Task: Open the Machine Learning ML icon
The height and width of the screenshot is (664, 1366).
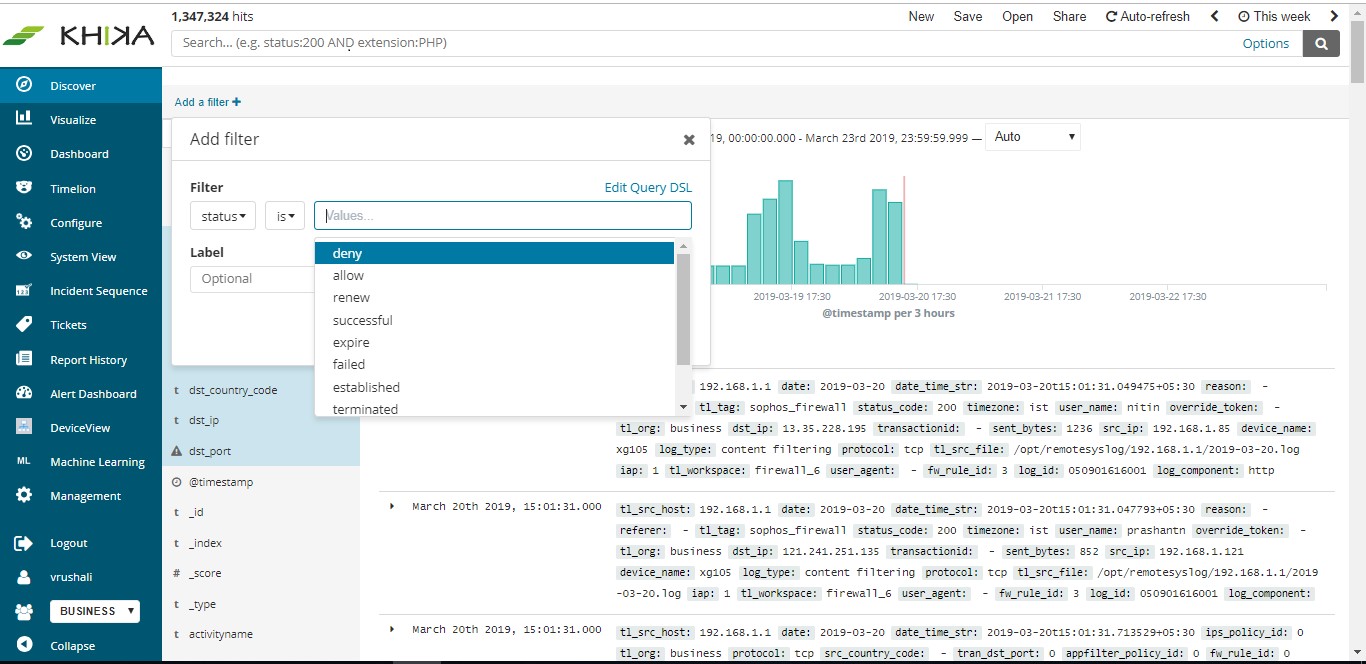Action: click(x=24, y=461)
